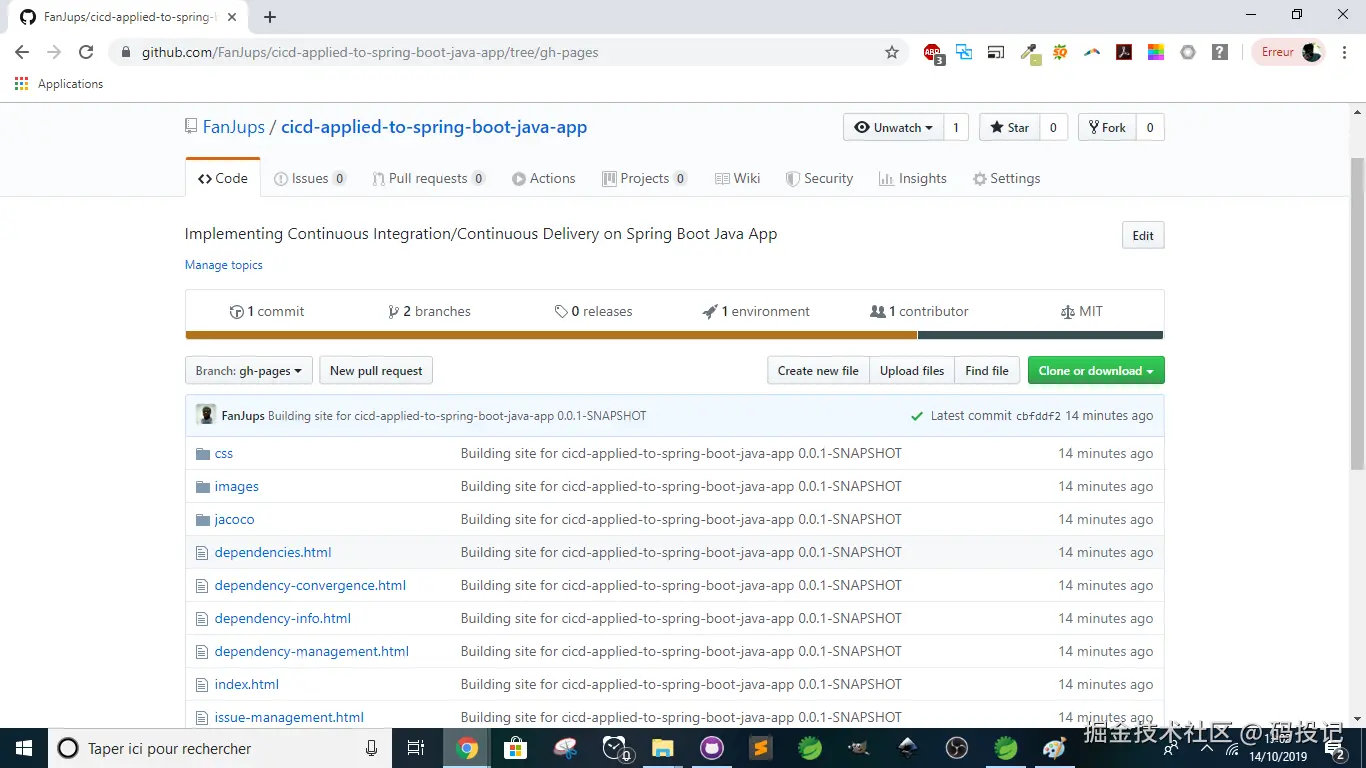
Task: Open Applications bookmark shortcut
Action: 59,84
